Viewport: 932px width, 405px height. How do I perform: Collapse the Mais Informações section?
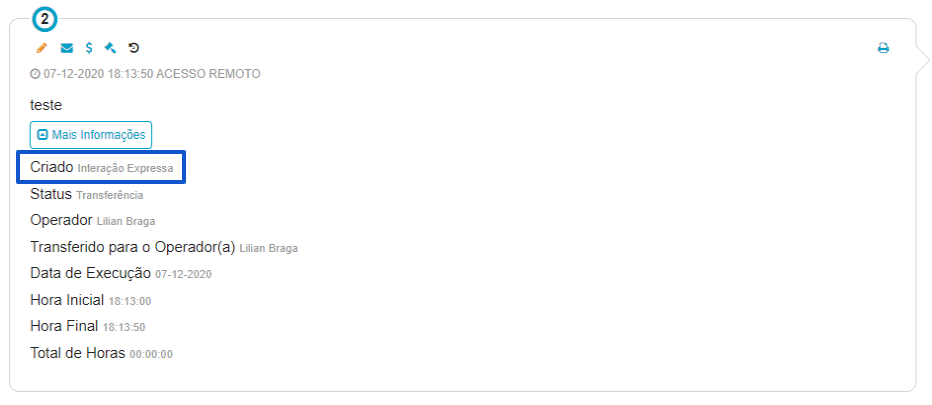click(x=91, y=135)
